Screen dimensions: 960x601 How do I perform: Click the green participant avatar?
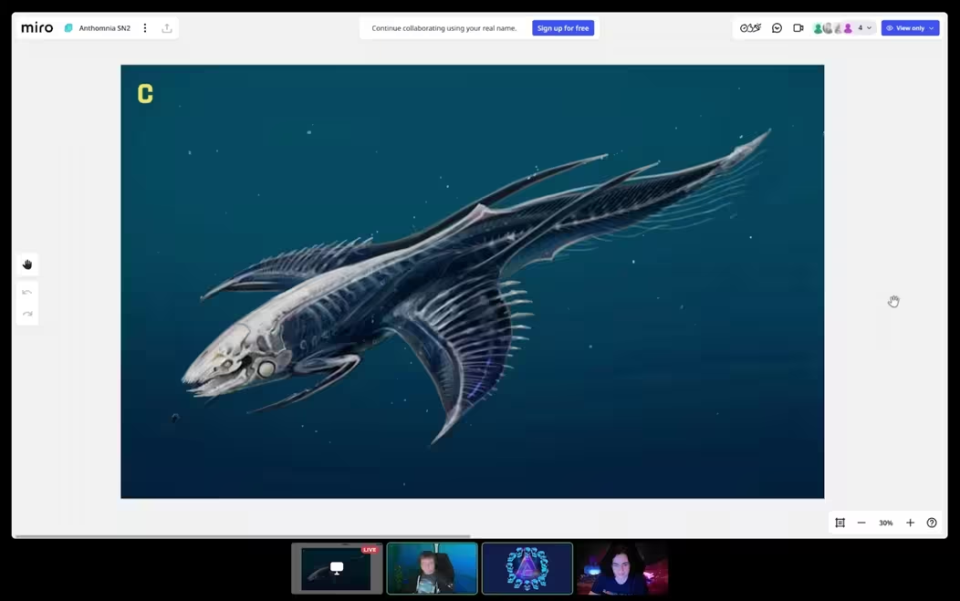tap(817, 28)
